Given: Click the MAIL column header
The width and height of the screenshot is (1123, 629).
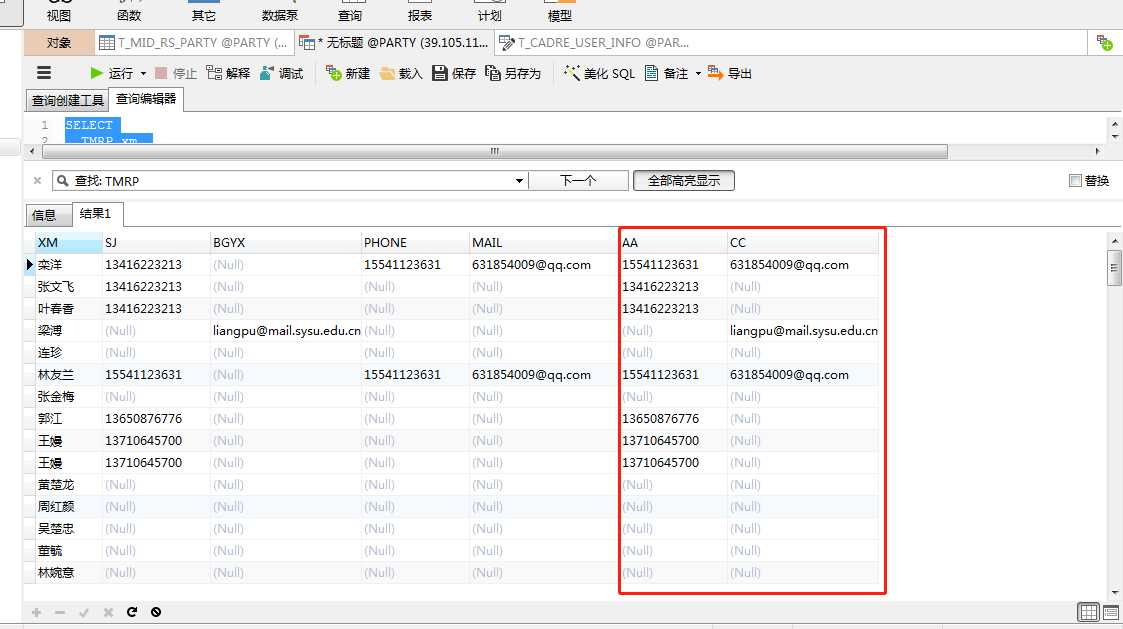Looking at the screenshot, I should point(544,242).
